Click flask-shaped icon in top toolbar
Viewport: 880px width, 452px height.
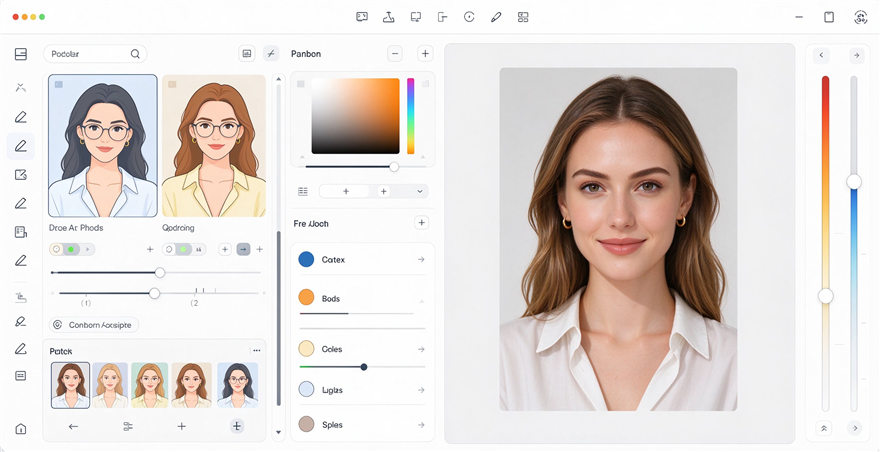(389, 17)
